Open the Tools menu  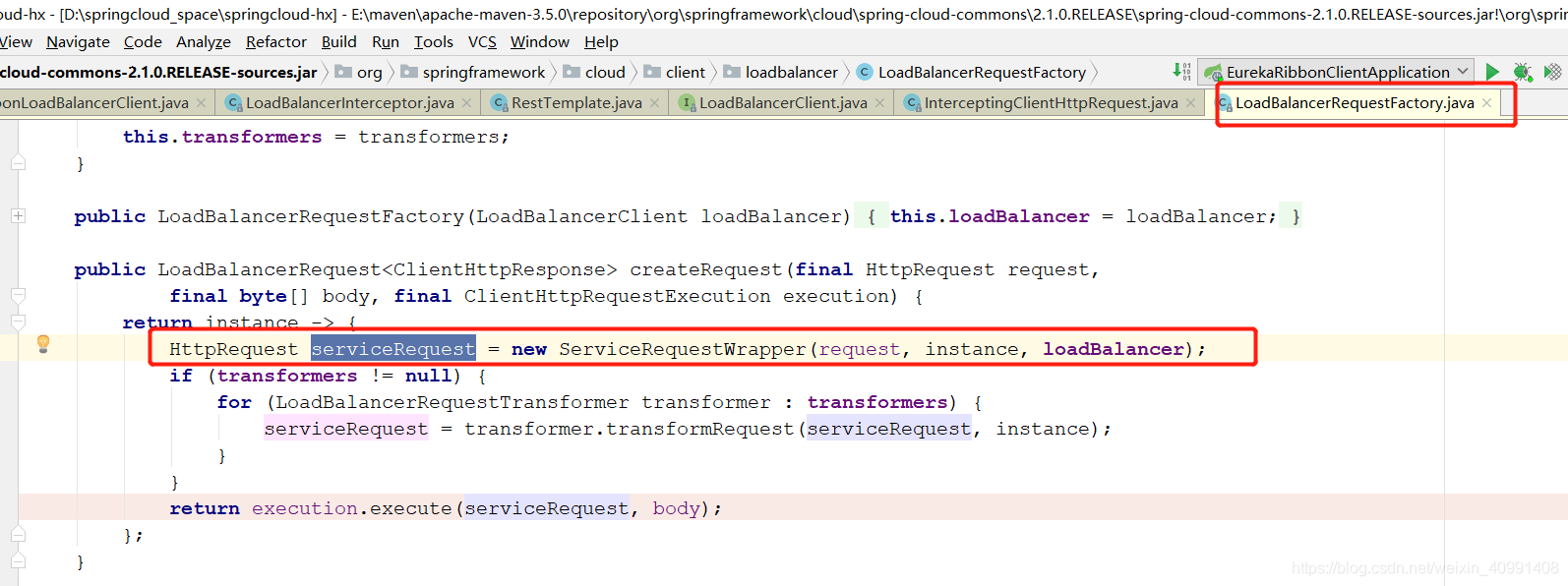[434, 41]
